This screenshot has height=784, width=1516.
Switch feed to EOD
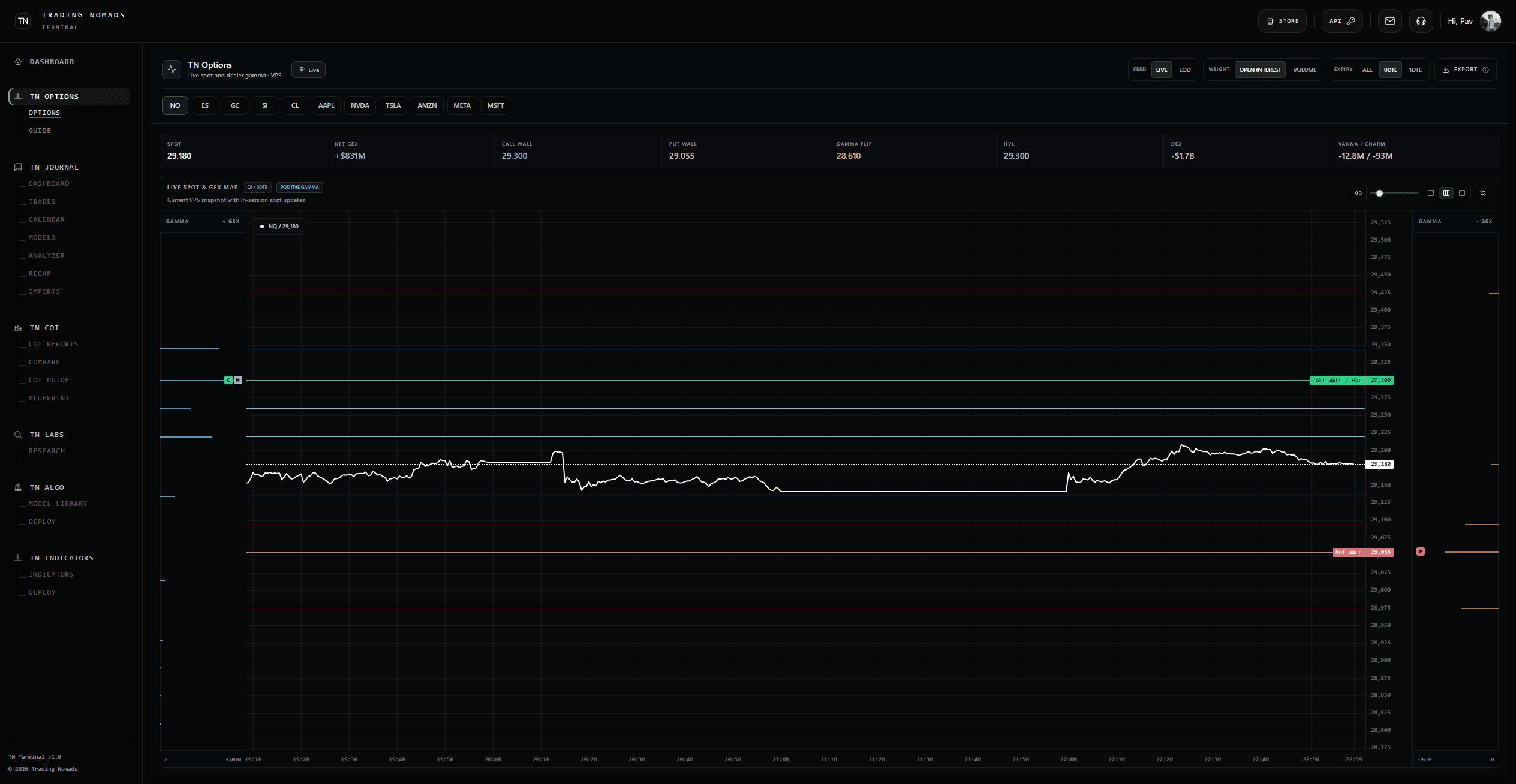coord(1184,70)
